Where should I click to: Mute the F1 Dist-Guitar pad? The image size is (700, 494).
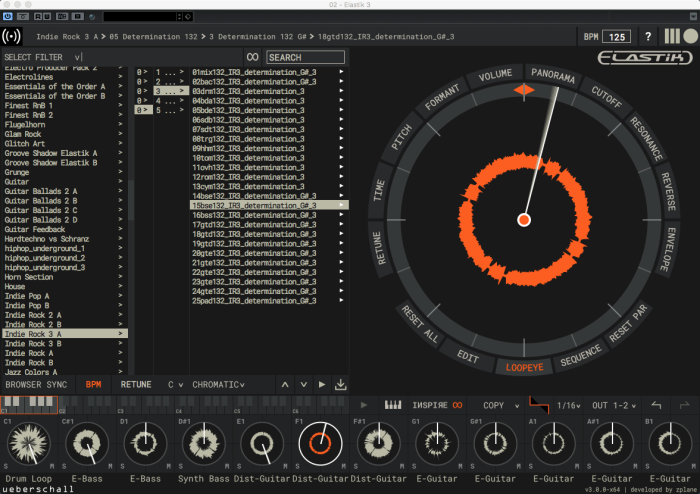(343, 466)
